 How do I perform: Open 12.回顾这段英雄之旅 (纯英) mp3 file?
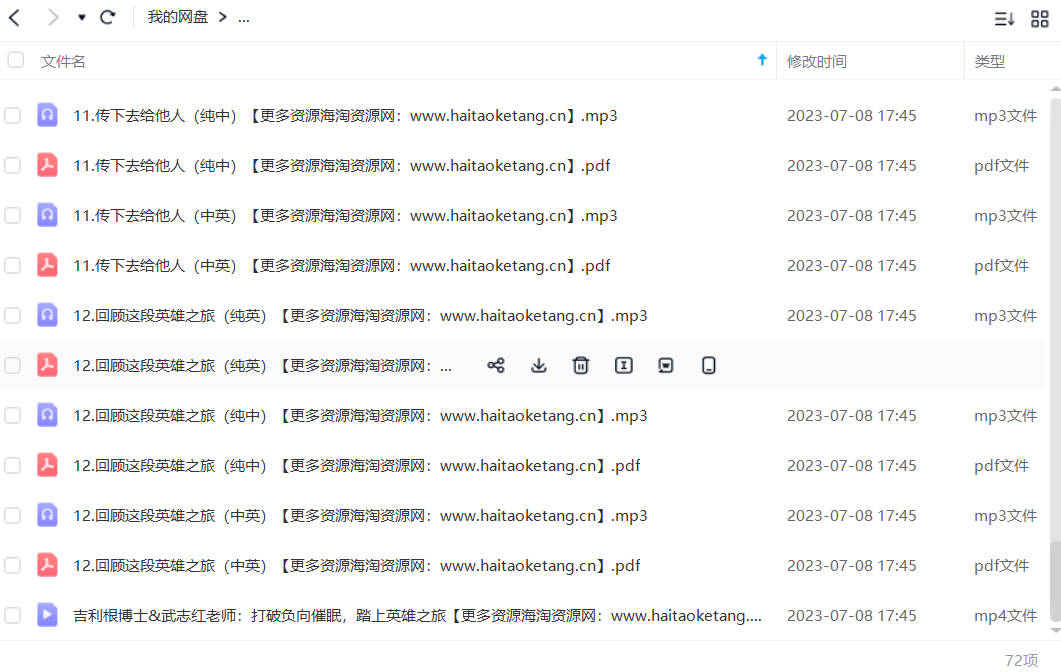click(x=360, y=316)
